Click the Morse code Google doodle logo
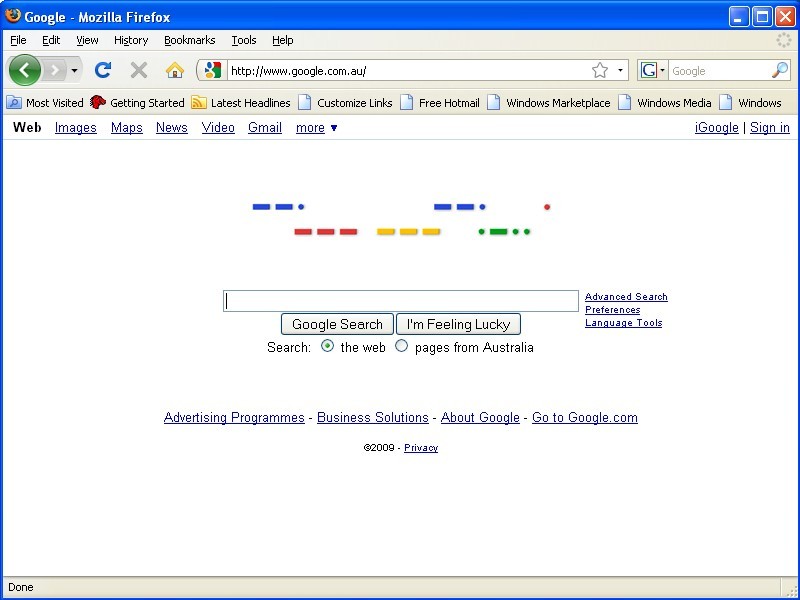 coord(400,219)
